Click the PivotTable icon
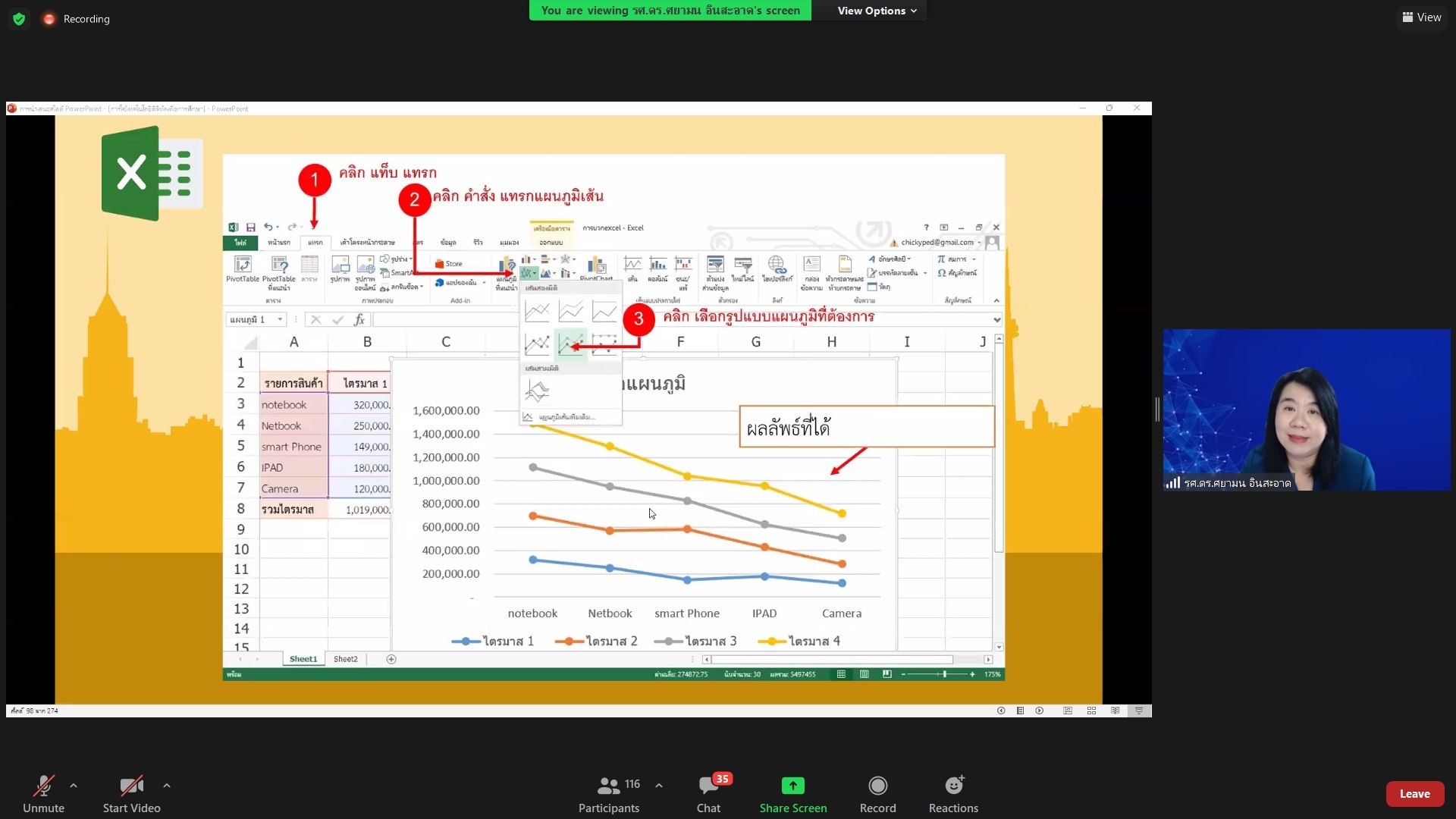 click(x=243, y=270)
